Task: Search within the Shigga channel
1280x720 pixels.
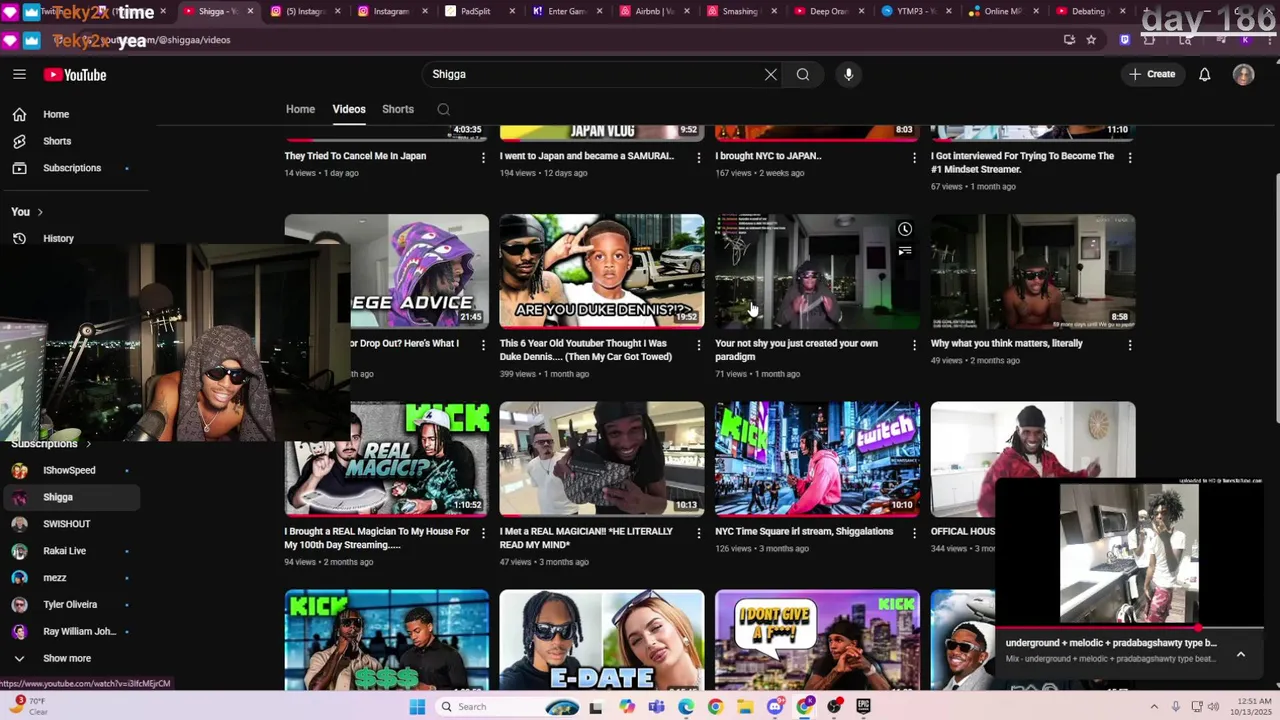Action: point(443,109)
